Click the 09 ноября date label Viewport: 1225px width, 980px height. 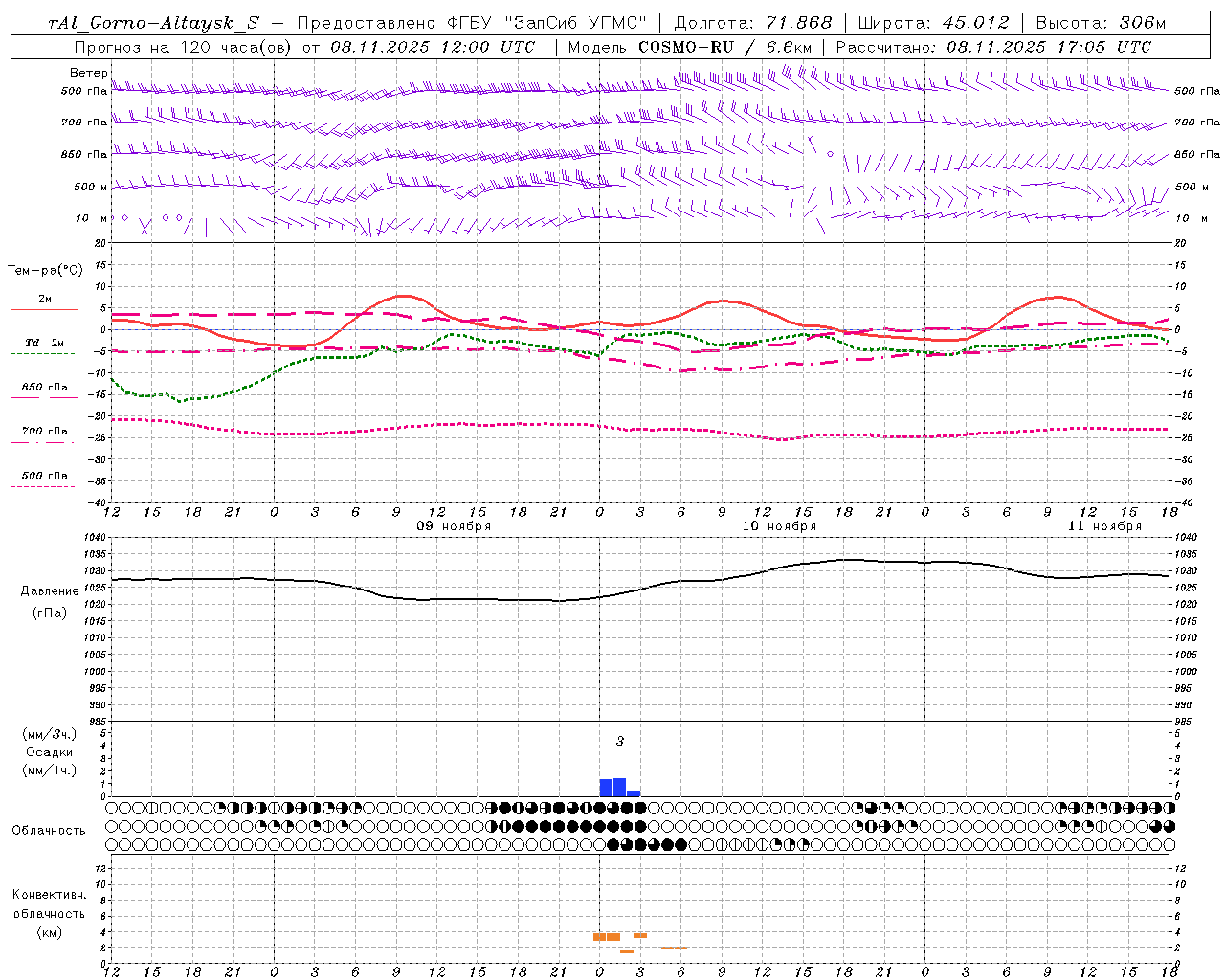(454, 526)
